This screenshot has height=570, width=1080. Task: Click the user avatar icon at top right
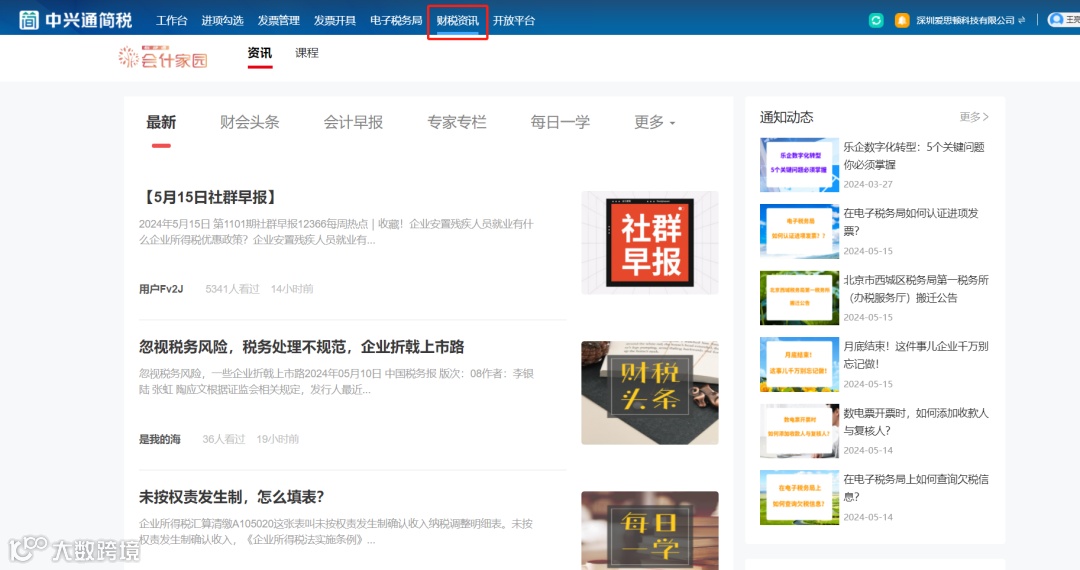pyautogui.click(x=1055, y=19)
